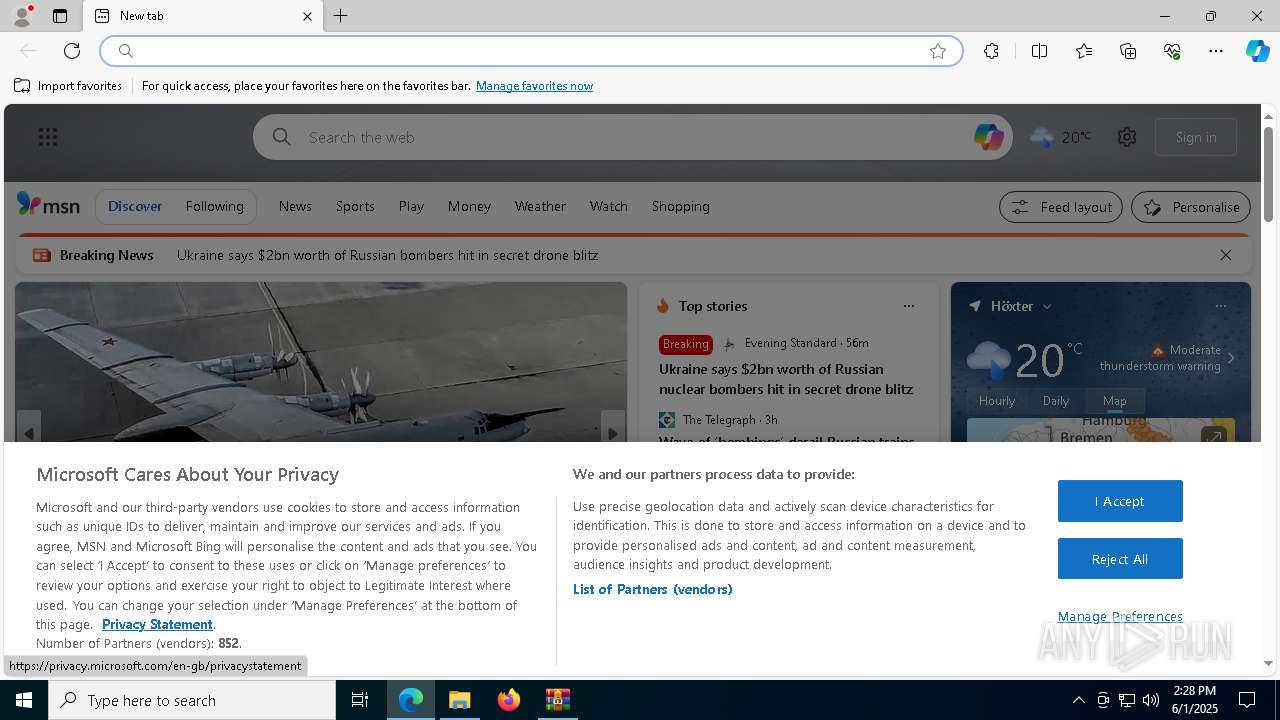
Task: Refresh the current page
Action: (x=72, y=51)
